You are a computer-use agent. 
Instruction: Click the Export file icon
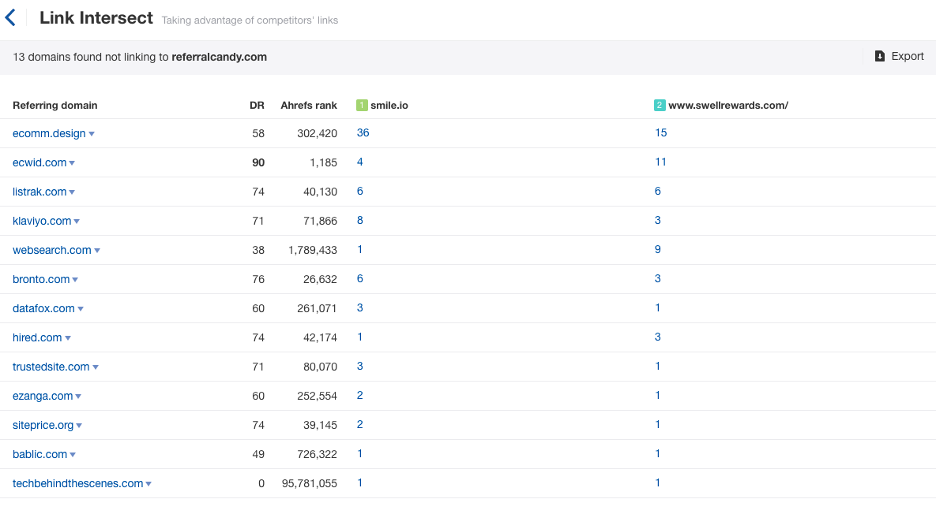(879, 56)
